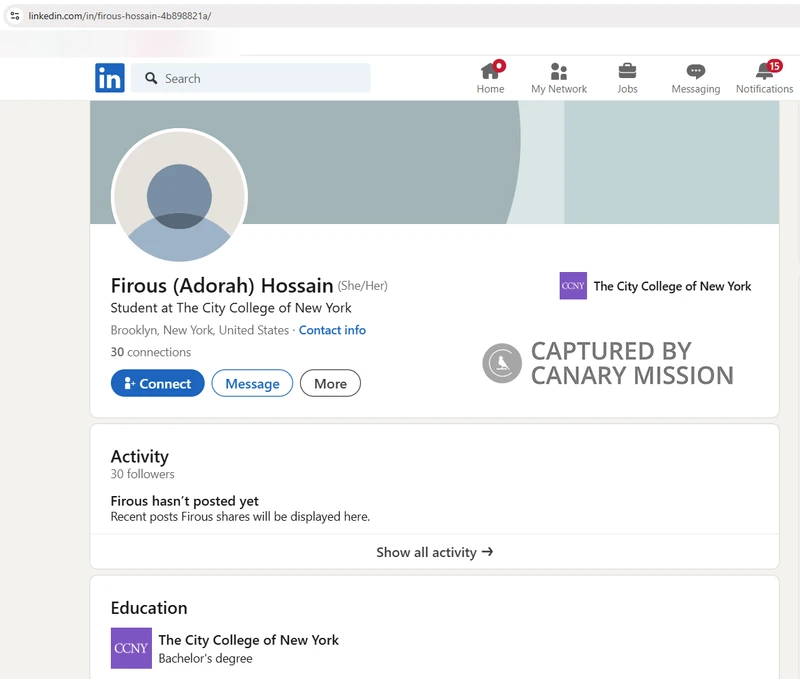Open the More options button
The height and width of the screenshot is (679, 800).
[330, 383]
